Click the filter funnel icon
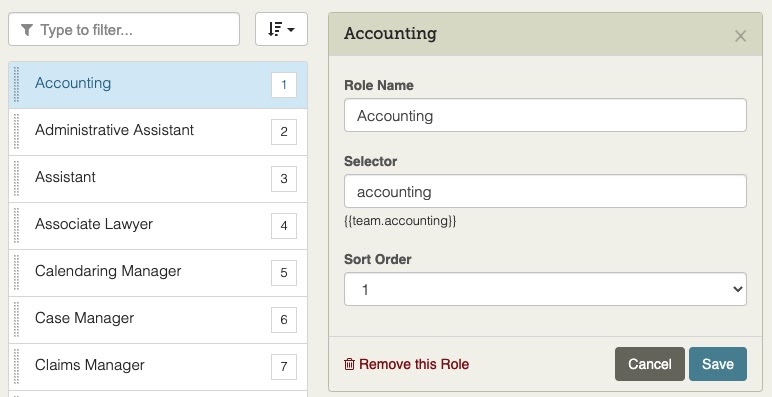Image resolution: width=772 pixels, height=397 pixels. pos(27,31)
